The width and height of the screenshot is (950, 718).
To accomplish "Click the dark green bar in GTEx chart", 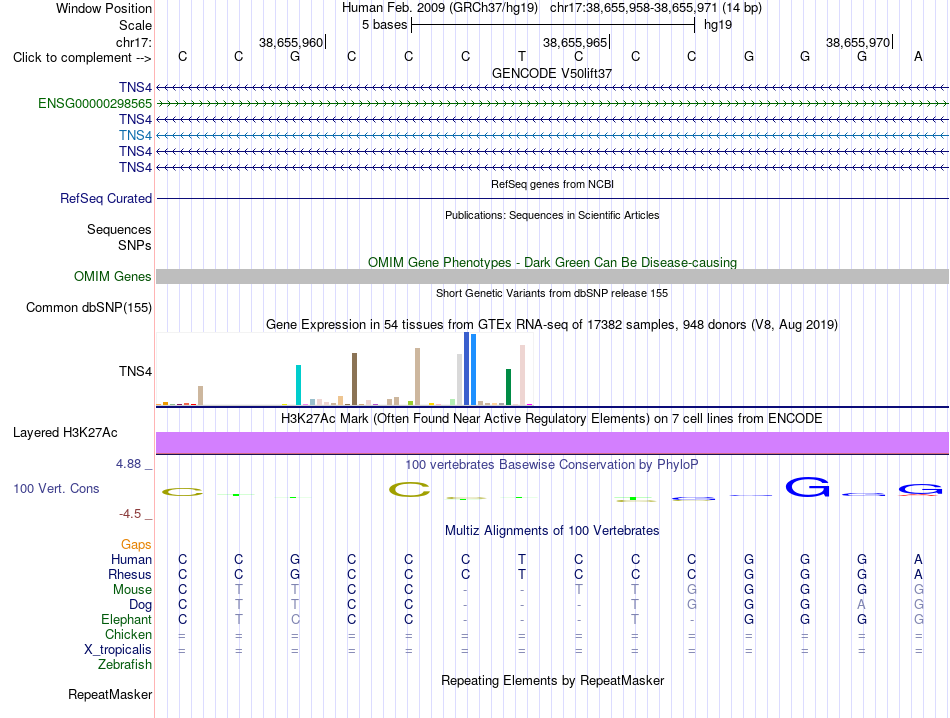I will point(508,387).
